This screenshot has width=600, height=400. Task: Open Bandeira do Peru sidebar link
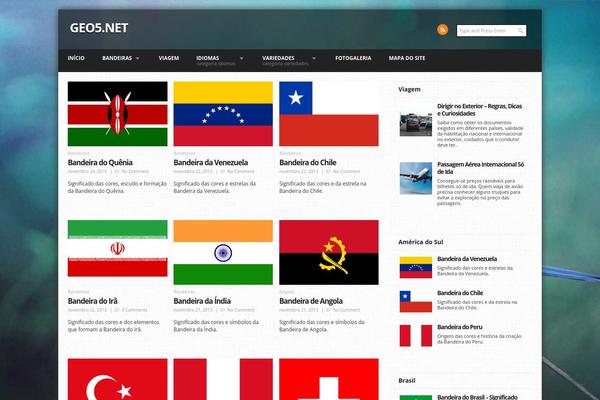coord(460,327)
